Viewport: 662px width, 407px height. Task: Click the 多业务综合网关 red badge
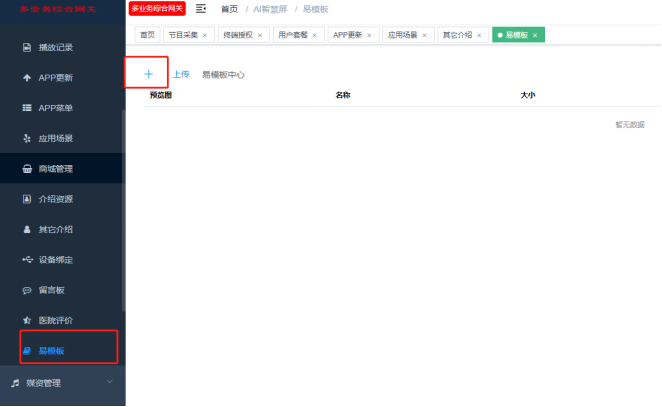pyautogui.click(x=157, y=9)
